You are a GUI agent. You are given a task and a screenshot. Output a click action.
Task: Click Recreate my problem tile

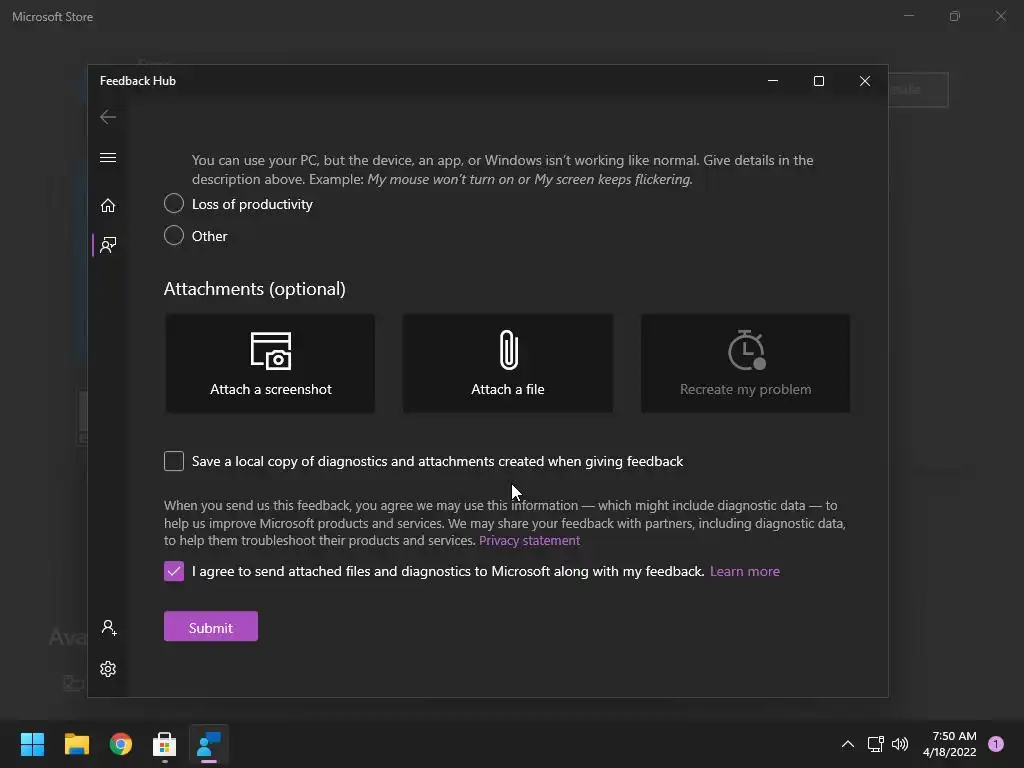click(x=745, y=363)
